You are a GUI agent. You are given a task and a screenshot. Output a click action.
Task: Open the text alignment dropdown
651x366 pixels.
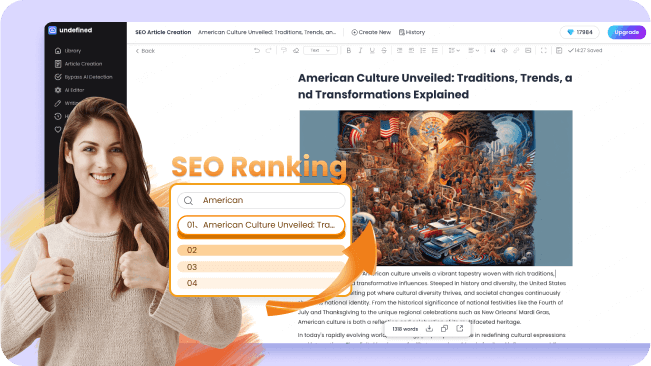click(x=473, y=51)
